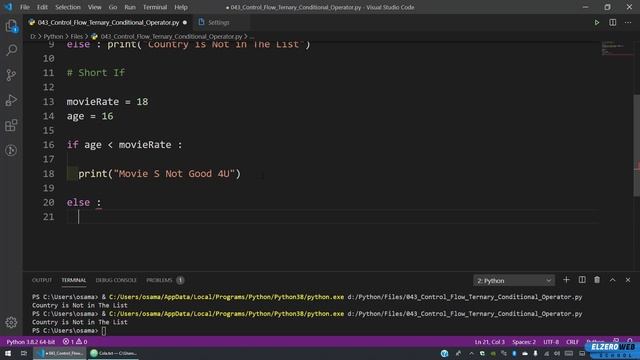Image resolution: width=640 pixels, height=360 pixels.
Task: Click the Python 3.8.2 64-bit interpreter selector
Action: tap(31, 342)
